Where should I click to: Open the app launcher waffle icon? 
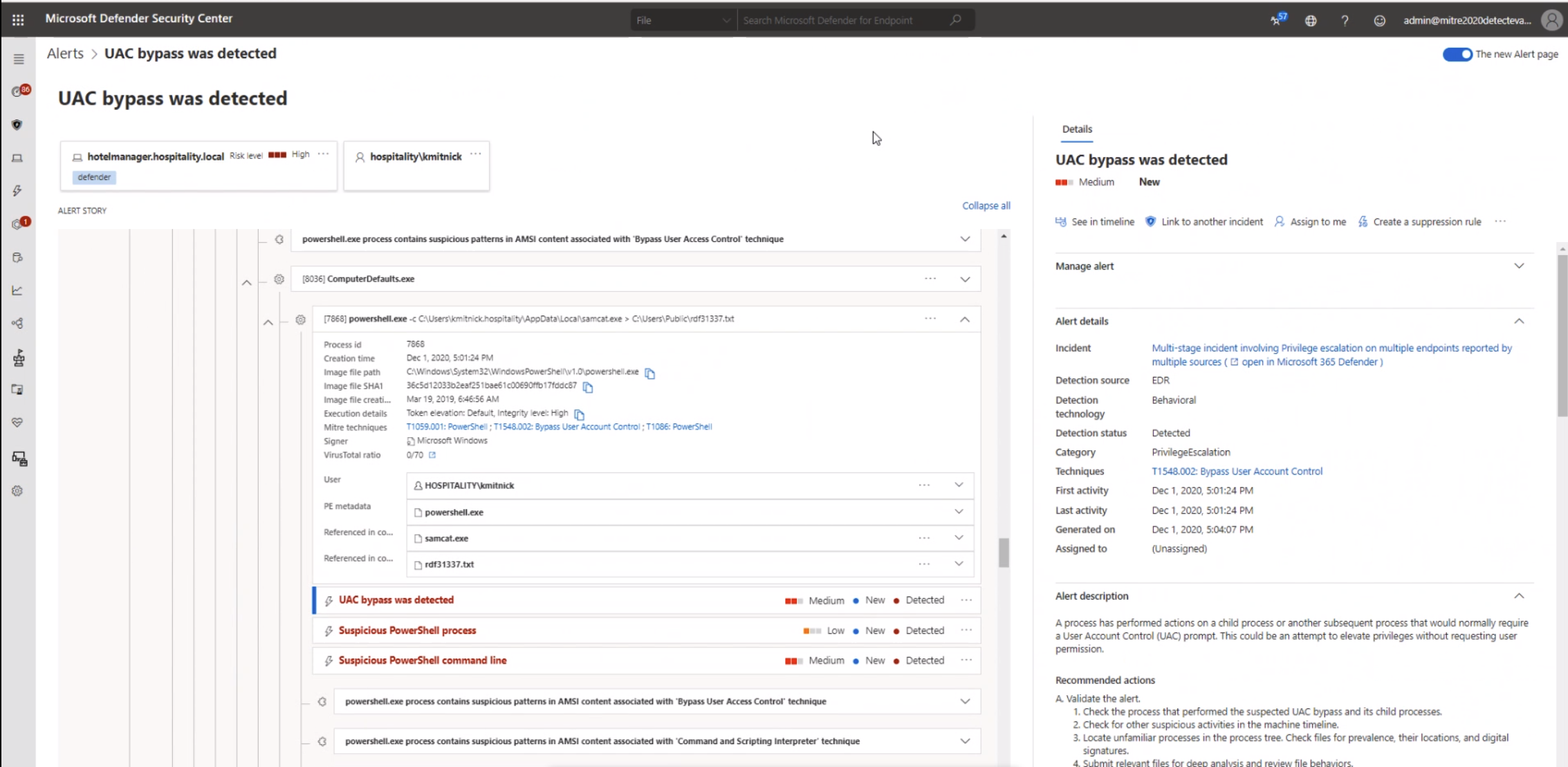point(18,20)
